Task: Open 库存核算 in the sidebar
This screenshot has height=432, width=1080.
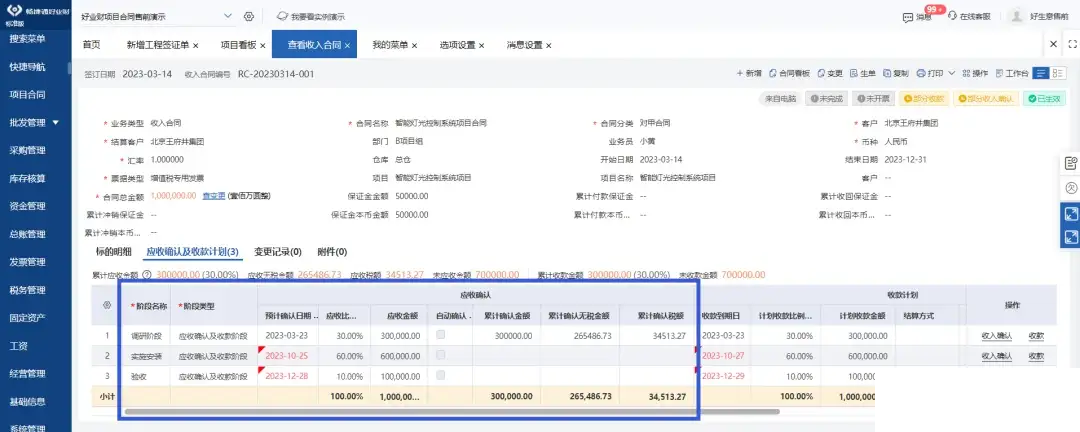Action: pyautogui.click(x=28, y=178)
